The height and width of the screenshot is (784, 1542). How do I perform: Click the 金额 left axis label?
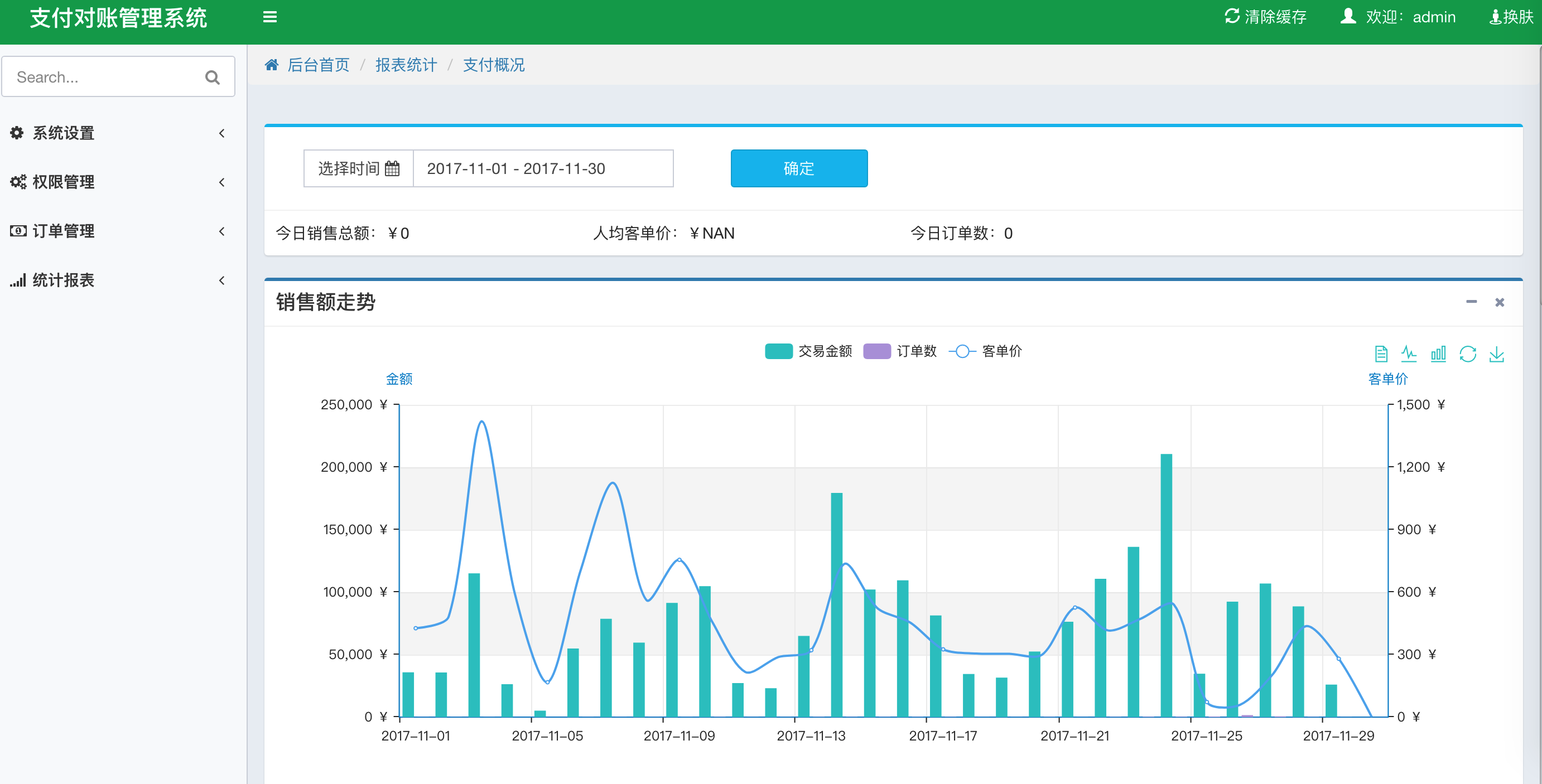coord(399,379)
